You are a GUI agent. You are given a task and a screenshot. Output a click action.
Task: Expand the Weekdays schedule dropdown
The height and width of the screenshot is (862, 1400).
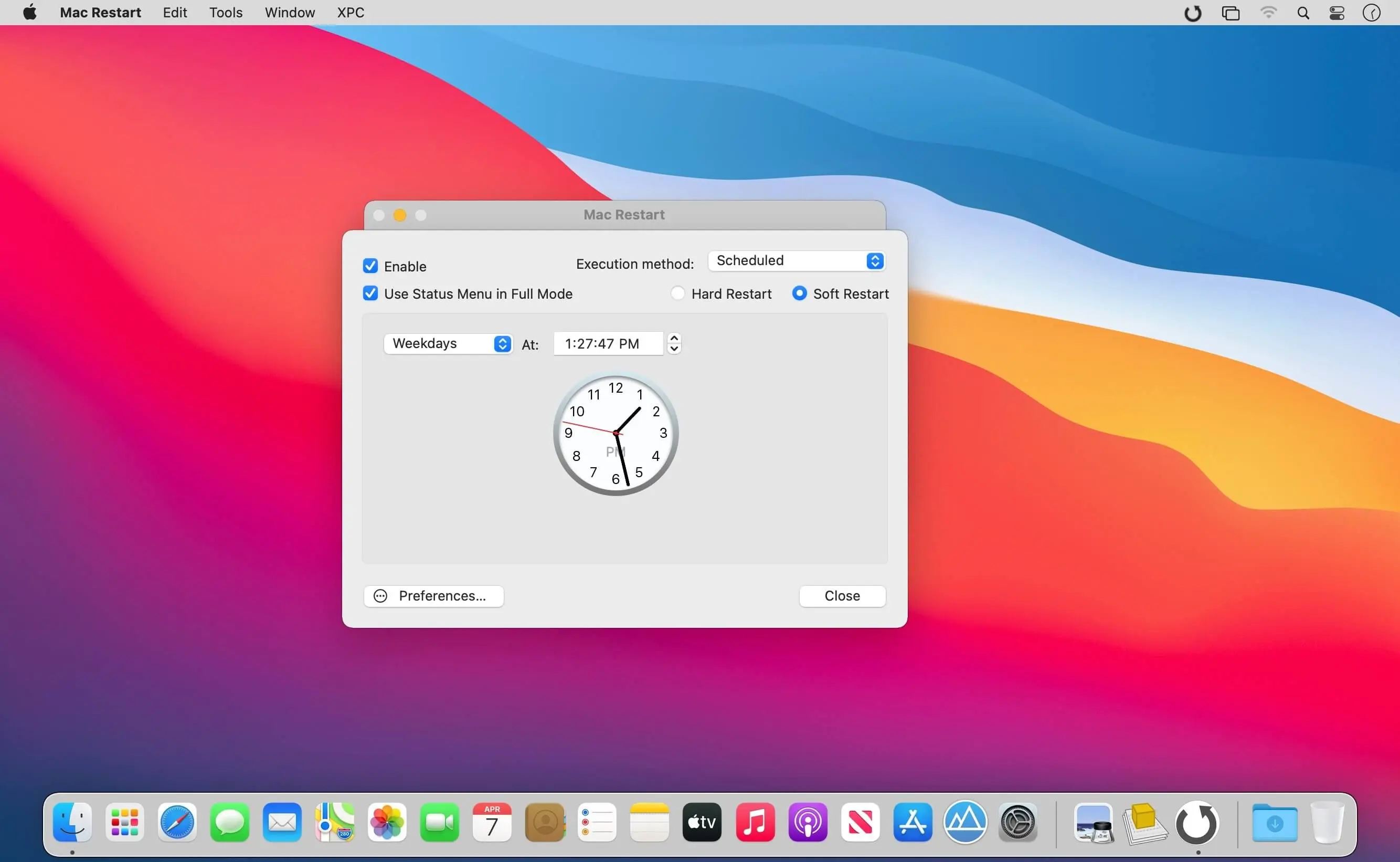coord(448,343)
